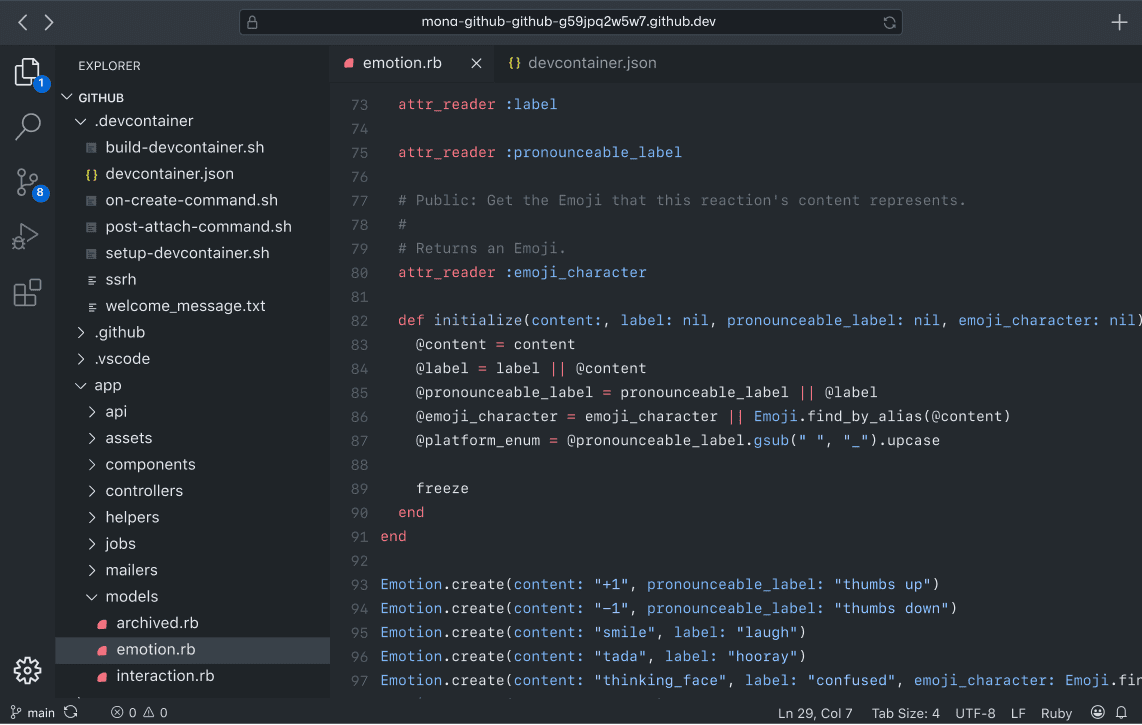Open a new browser tab
1142x725 pixels.
1119,22
